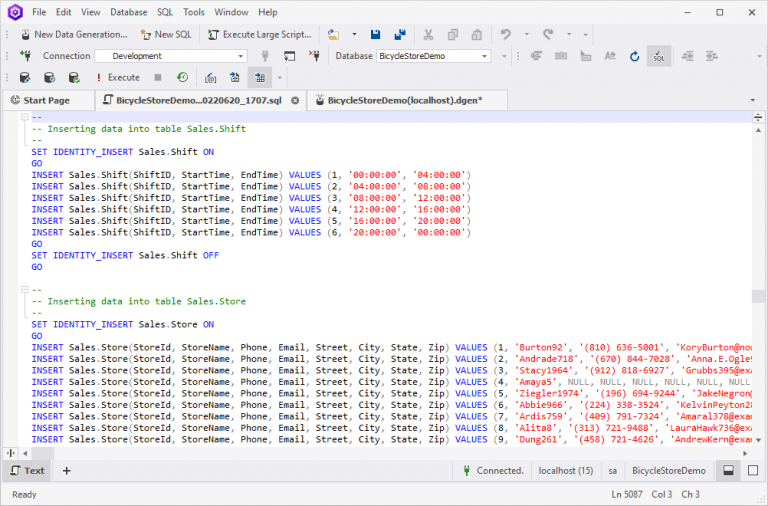768x506 pixels.
Task: Launch Execute Large Script tool
Action: [x=260, y=34]
